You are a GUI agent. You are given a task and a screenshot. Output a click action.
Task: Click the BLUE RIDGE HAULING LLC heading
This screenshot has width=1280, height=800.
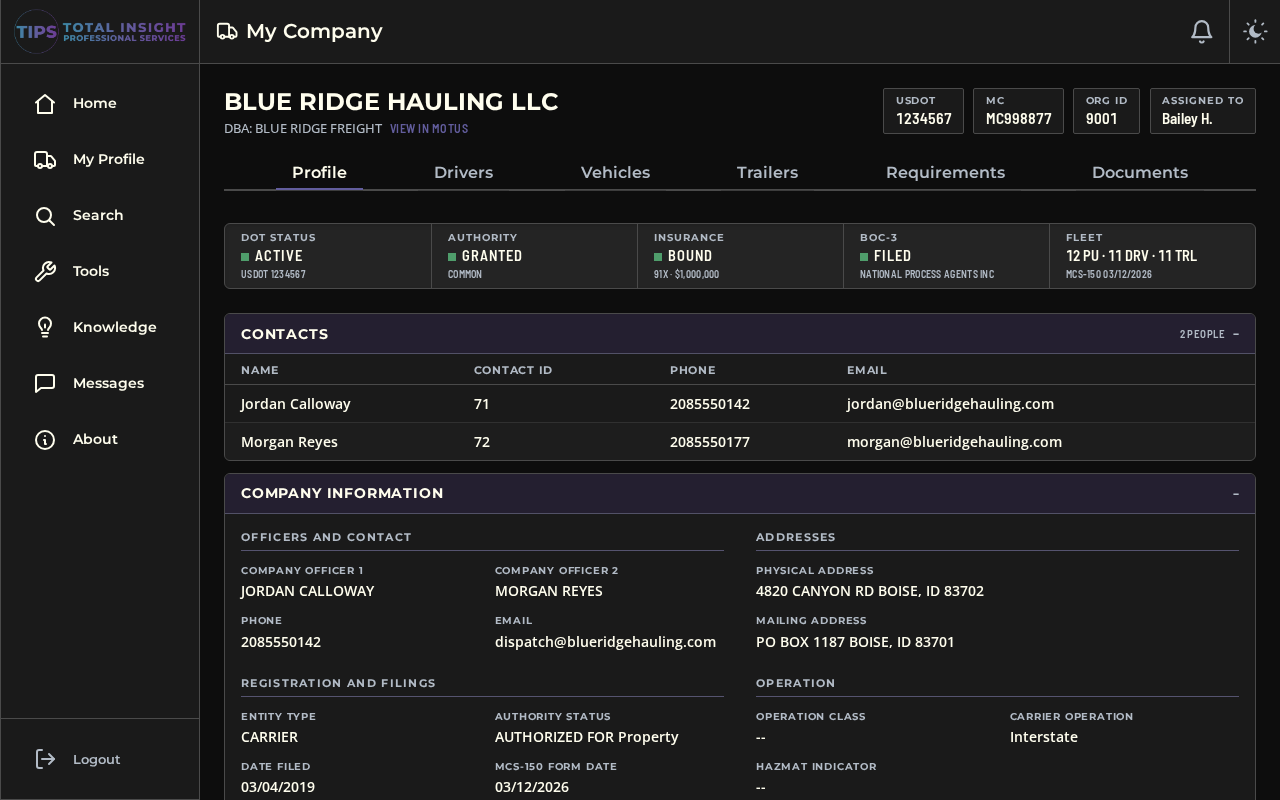click(391, 102)
